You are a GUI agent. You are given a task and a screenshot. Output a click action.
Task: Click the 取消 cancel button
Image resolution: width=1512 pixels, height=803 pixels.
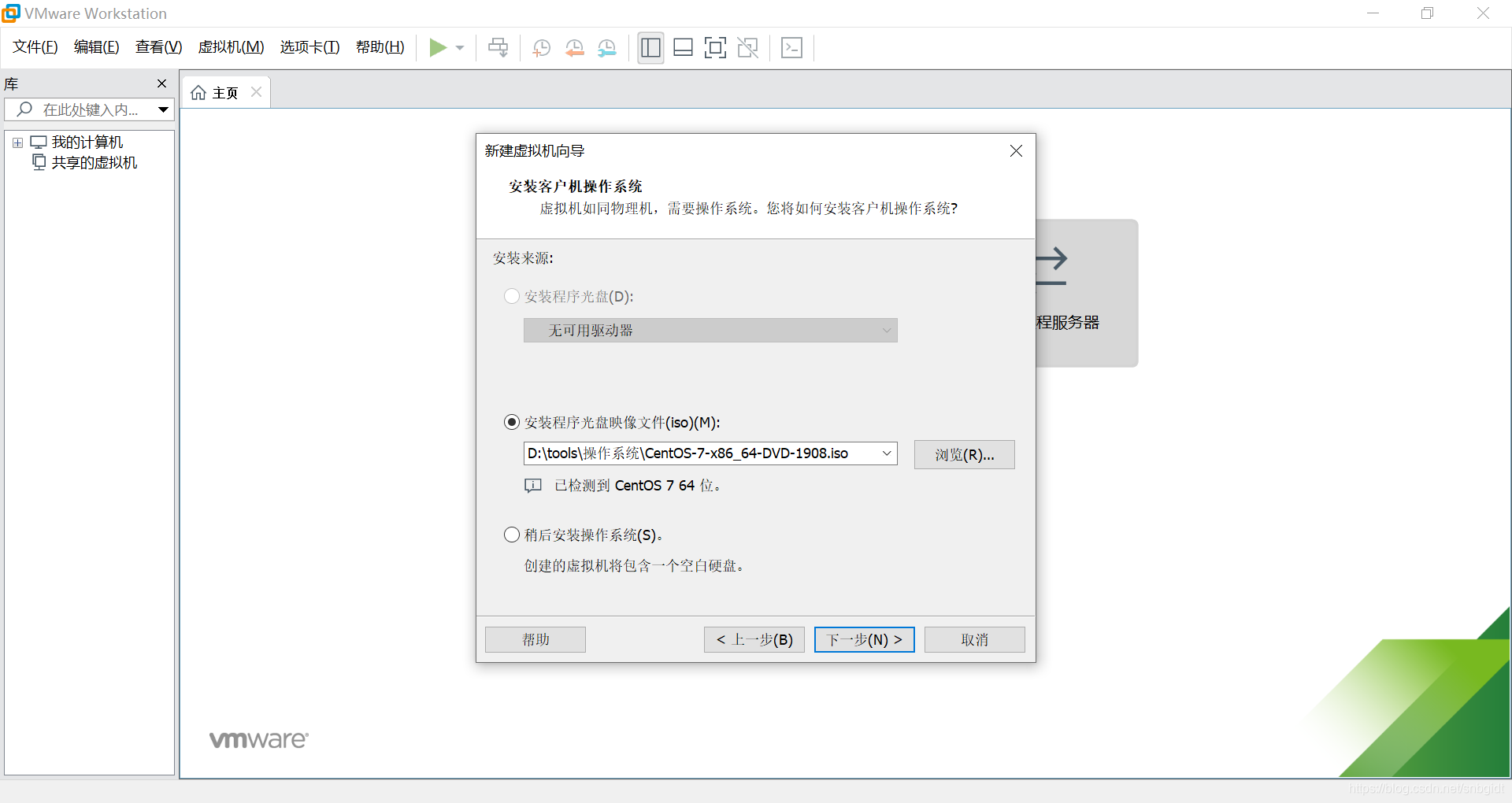tap(975, 639)
